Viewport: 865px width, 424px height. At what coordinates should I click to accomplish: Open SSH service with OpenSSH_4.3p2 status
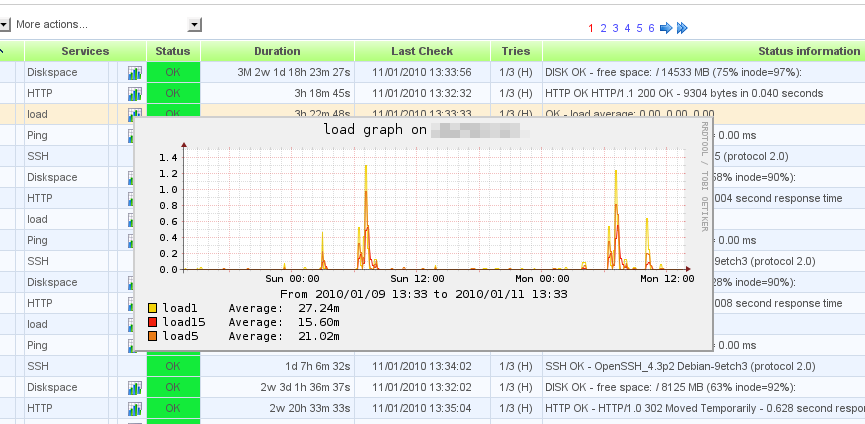click(x=38, y=366)
